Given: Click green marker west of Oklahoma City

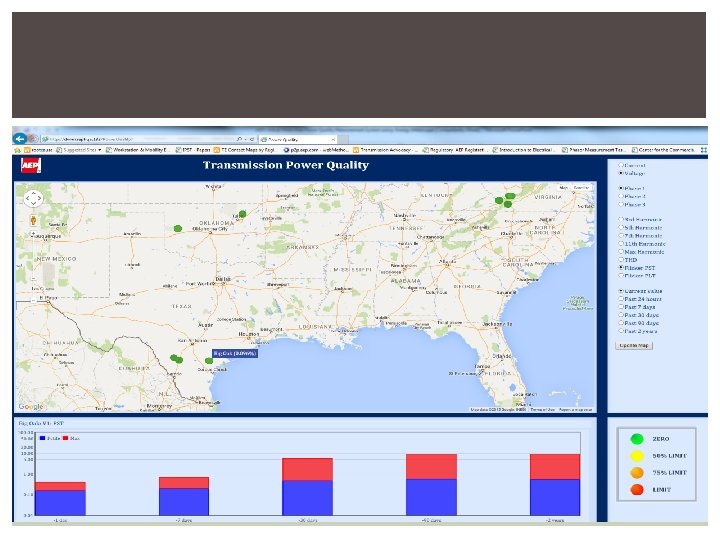Looking at the screenshot, I should click(178, 228).
